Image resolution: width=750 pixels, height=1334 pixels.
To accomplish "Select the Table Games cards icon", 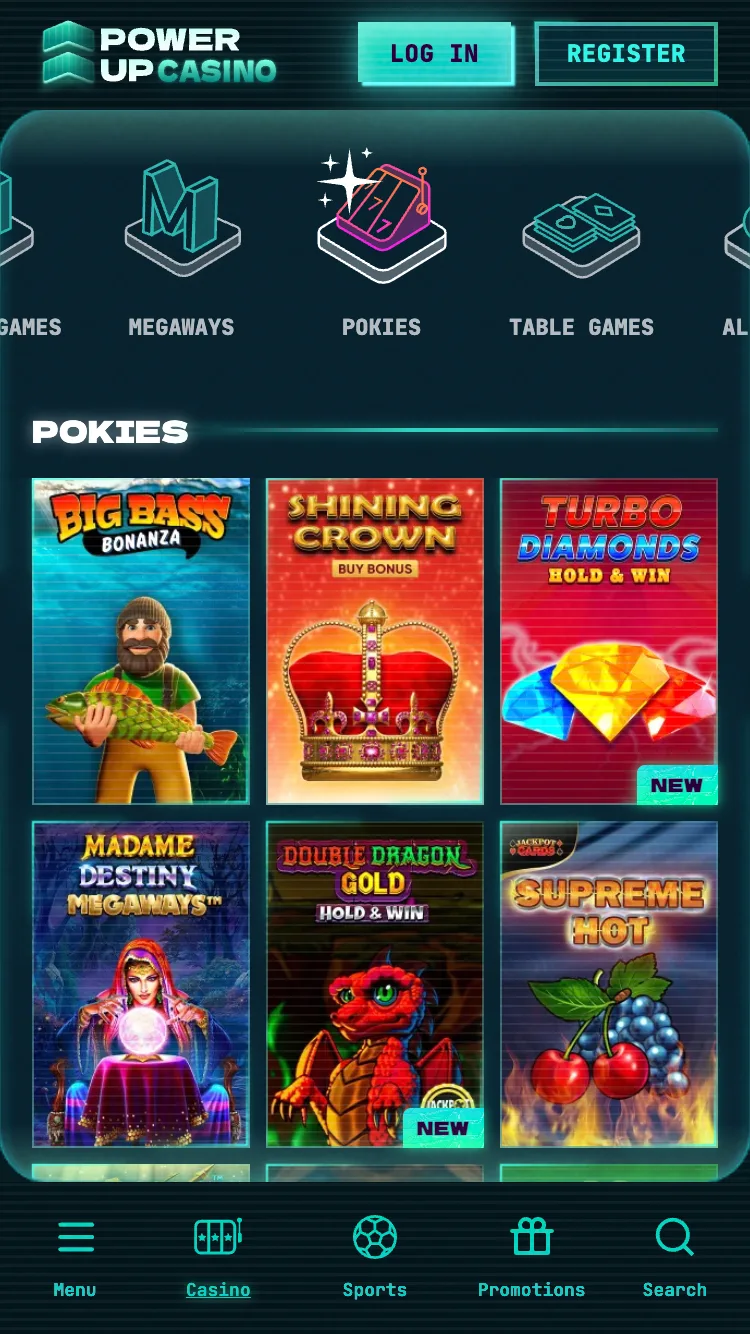I will pyautogui.click(x=582, y=234).
